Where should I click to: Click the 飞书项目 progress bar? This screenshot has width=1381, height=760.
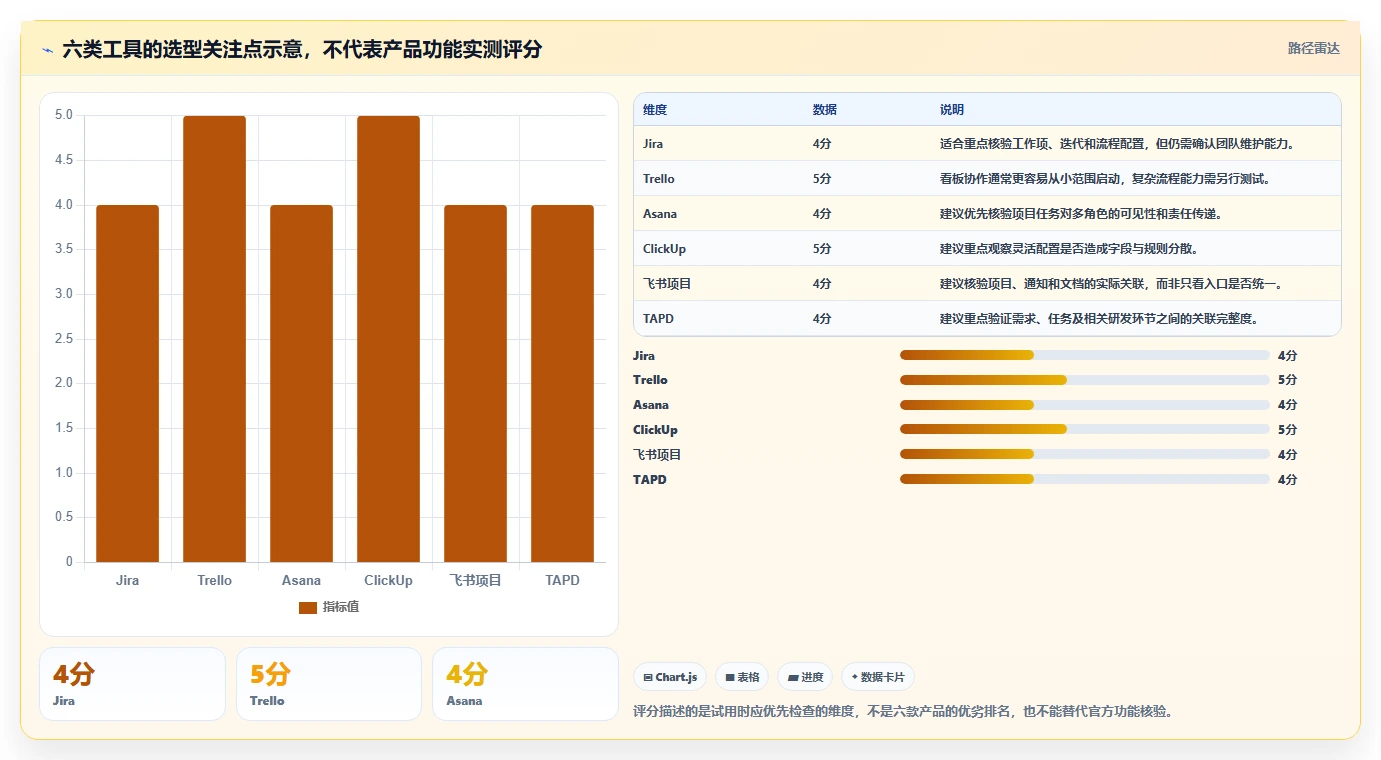click(1085, 454)
